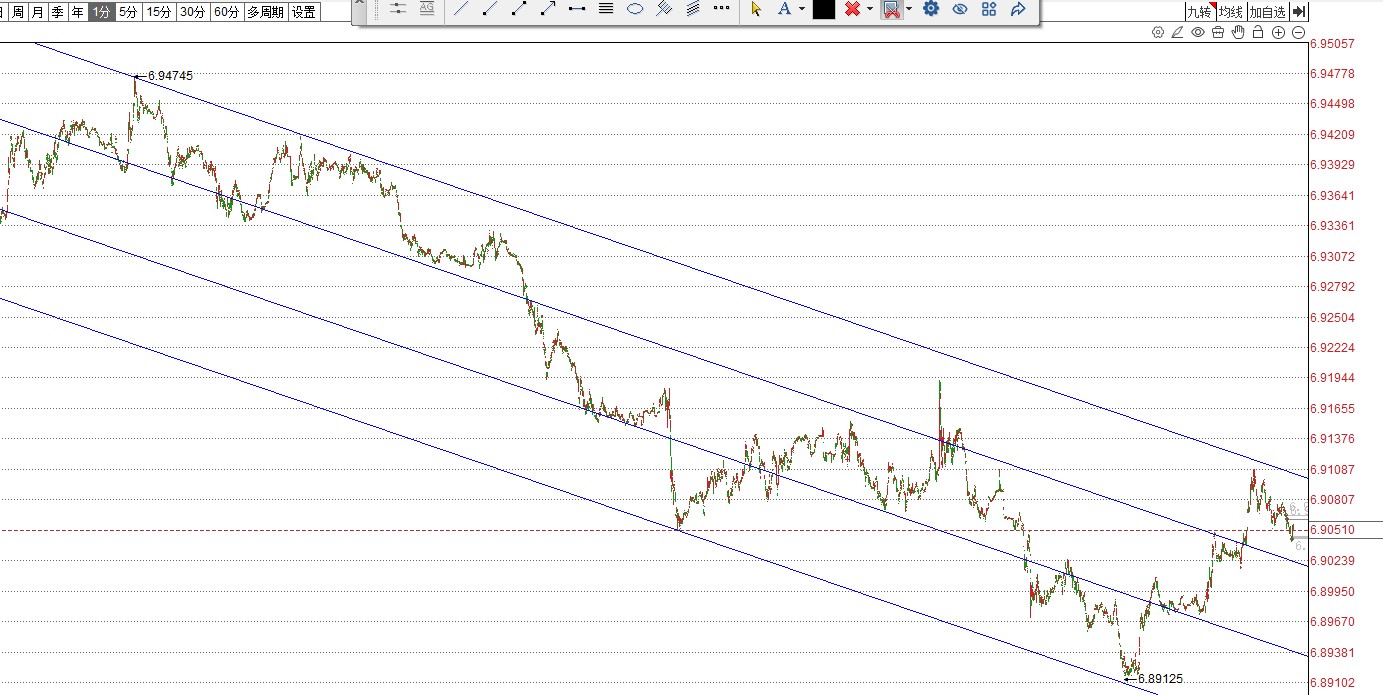The image size is (1383, 695).
Task: Select the yellow arrow pointer tool
Action: click(x=756, y=9)
